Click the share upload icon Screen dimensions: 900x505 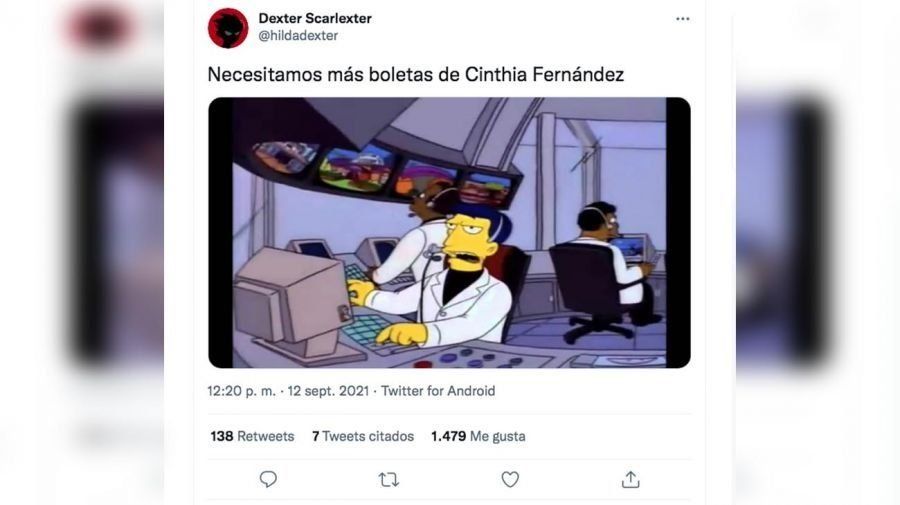[630, 479]
